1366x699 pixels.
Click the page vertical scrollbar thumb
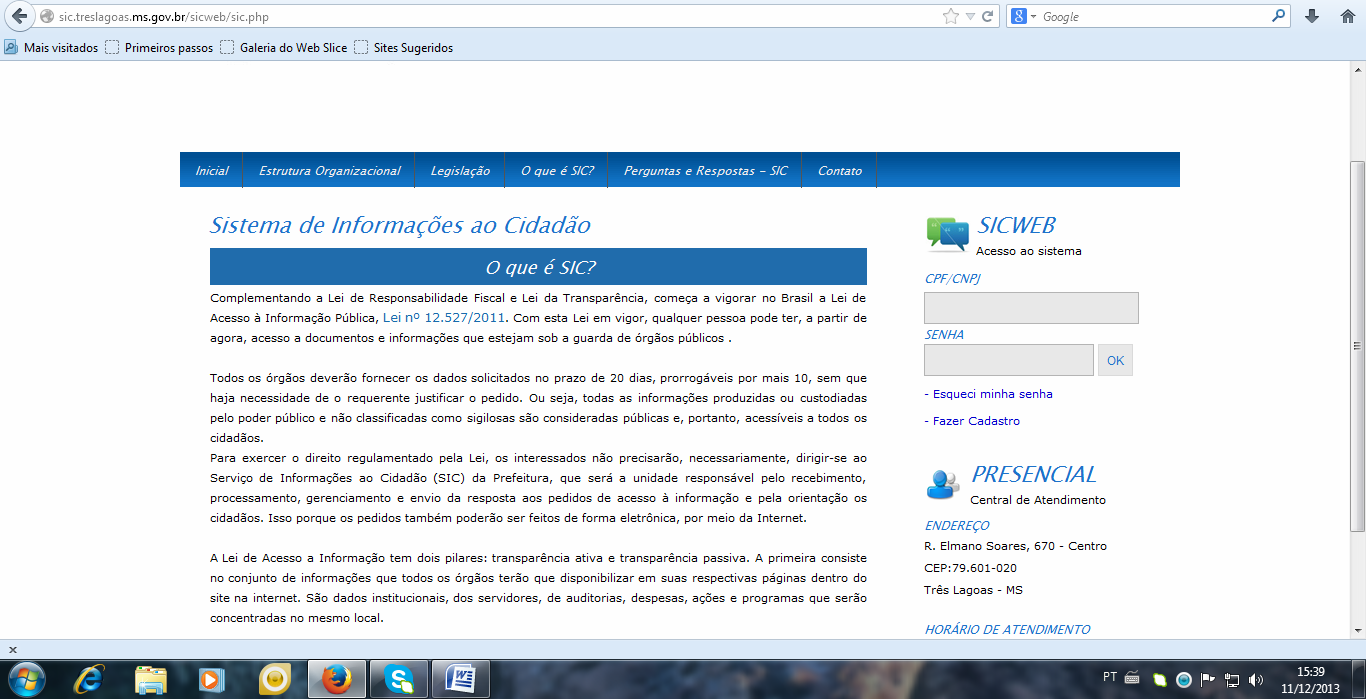1357,346
